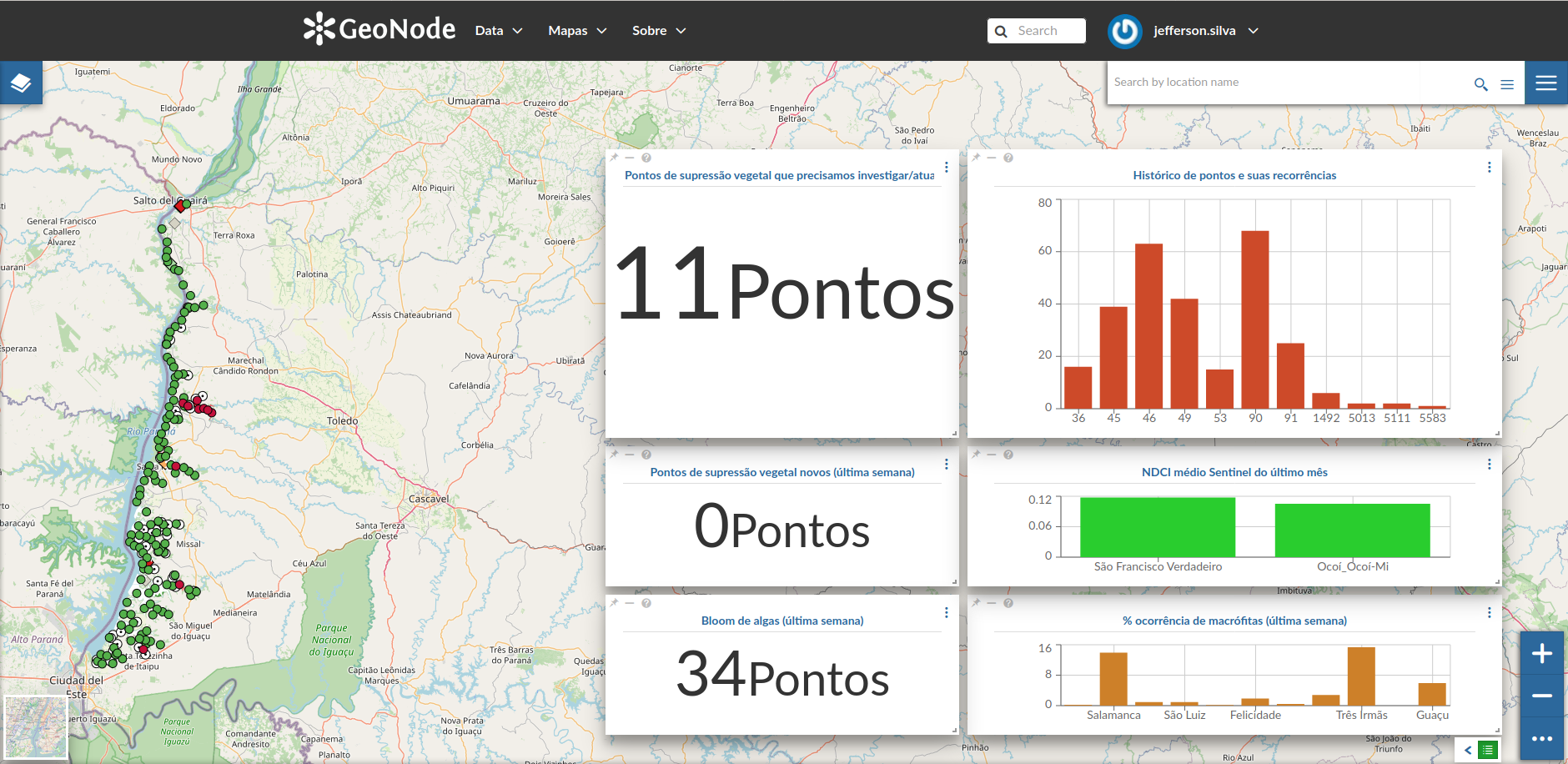Click the Salamanca bar in macrófitas chart
This screenshot has height=764, width=1568.
(1113, 679)
